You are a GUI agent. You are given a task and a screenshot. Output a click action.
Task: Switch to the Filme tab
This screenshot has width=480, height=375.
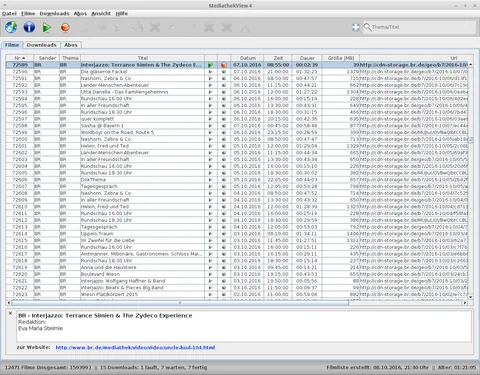(x=12, y=45)
